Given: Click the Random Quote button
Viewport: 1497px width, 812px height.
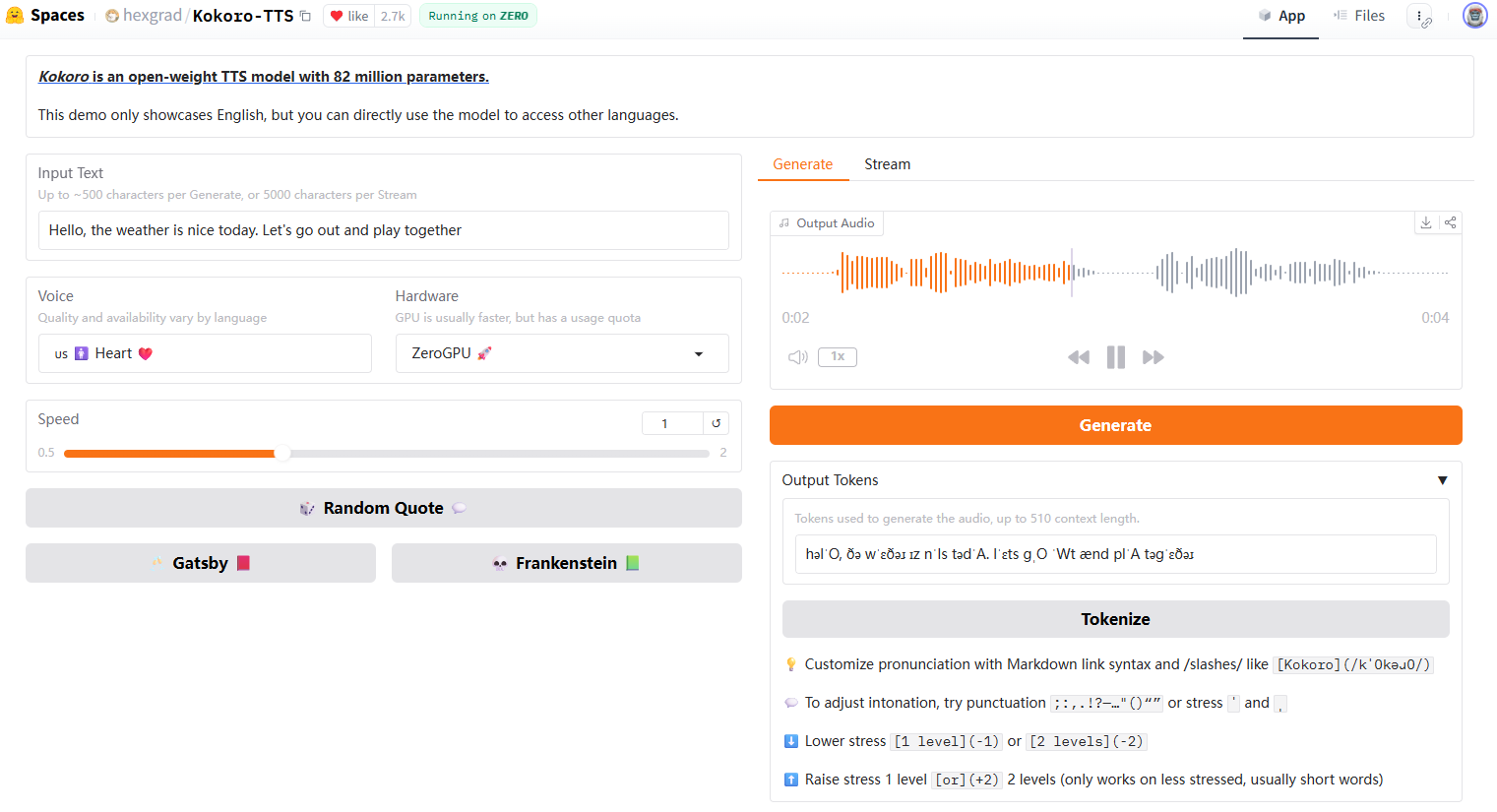Looking at the screenshot, I should click(x=384, y=508).
